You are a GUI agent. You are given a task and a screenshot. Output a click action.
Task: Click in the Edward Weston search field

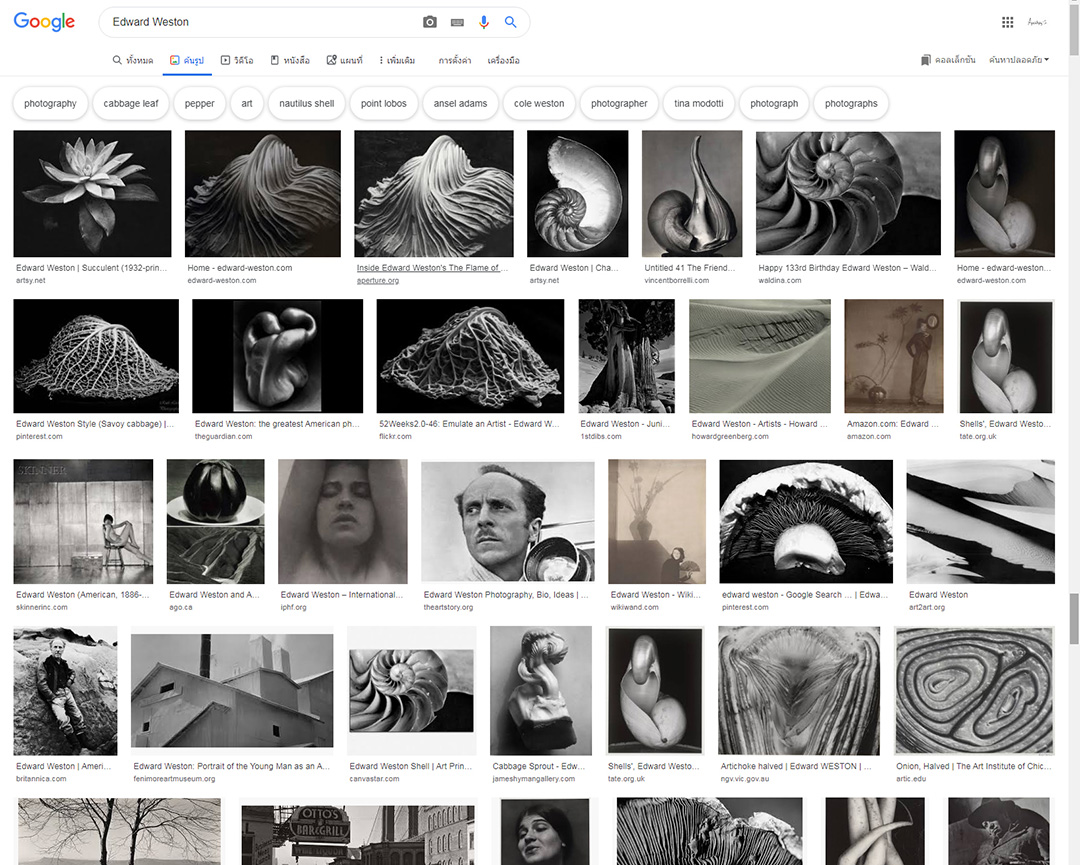click(x=260, y=22)
